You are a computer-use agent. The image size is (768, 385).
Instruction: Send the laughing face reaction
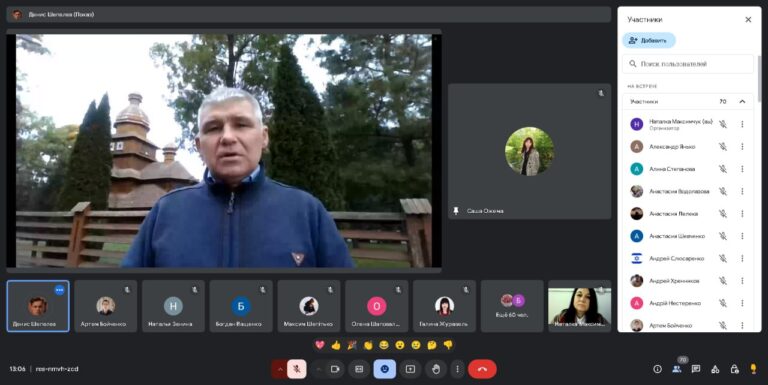pyautogui.click(x=384, y=345)
